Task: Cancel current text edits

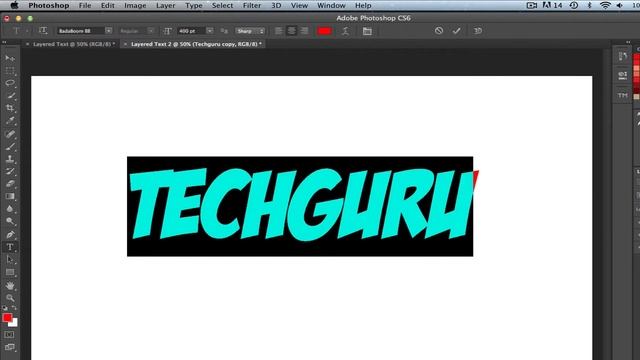Action: 439,31
